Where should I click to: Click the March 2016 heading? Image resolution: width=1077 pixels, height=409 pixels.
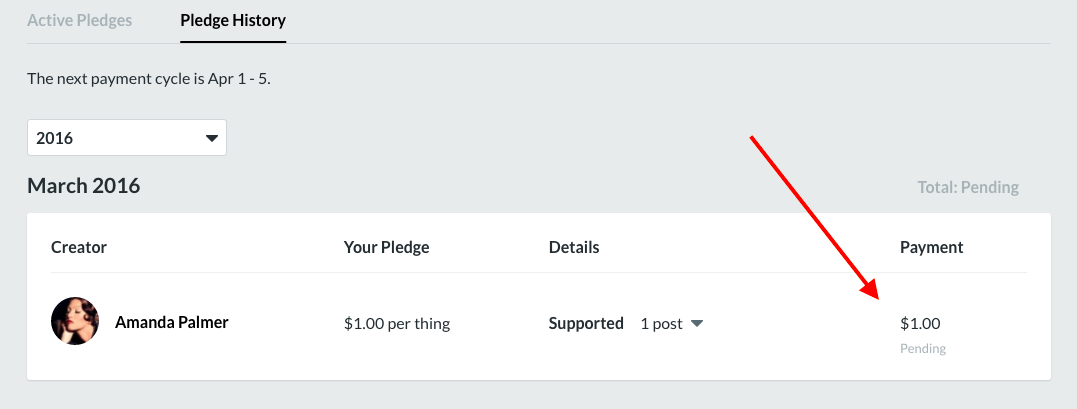pyautogui.click(x=83, y=185)
